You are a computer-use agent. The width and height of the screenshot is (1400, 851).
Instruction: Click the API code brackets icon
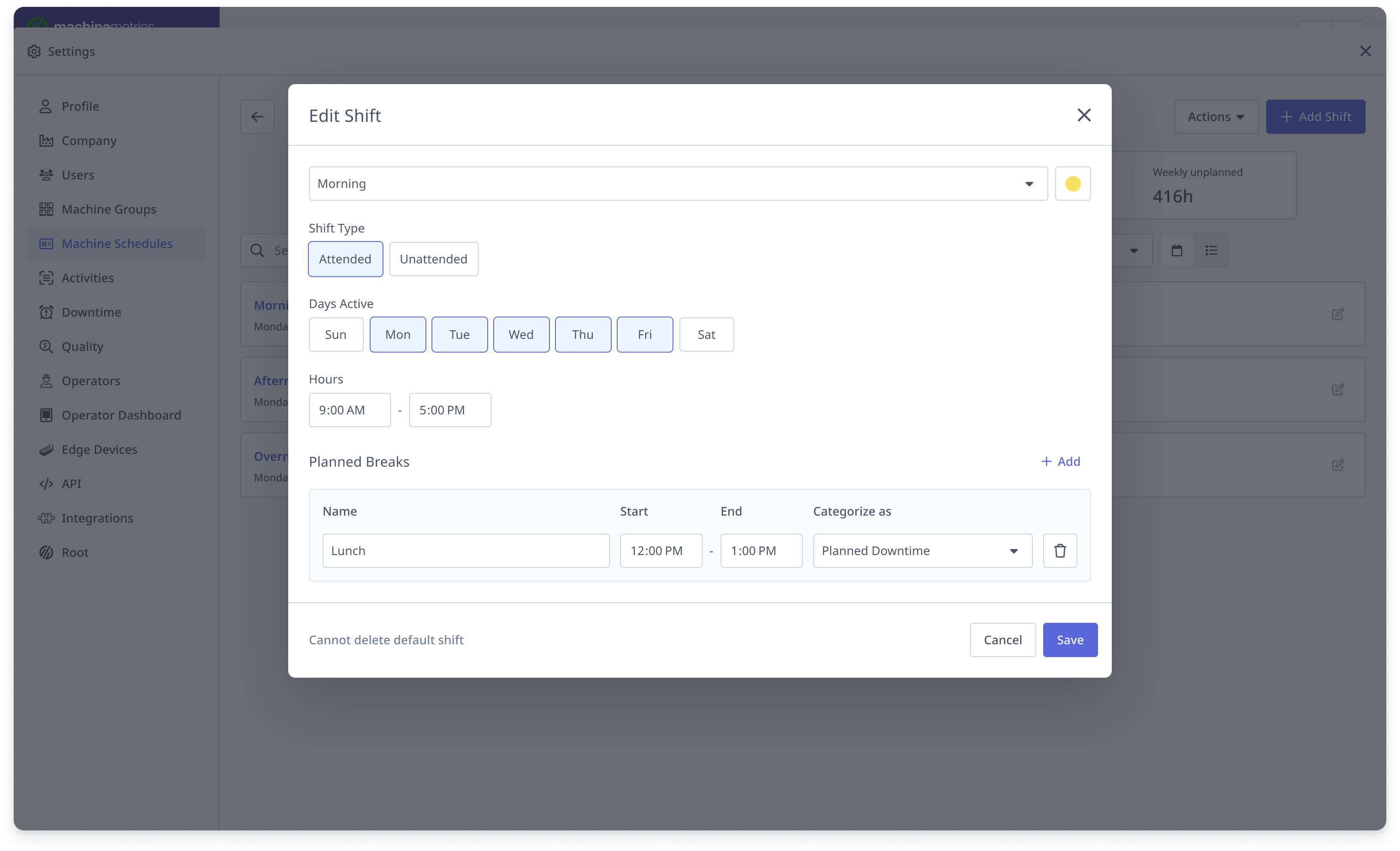(45, 483)
